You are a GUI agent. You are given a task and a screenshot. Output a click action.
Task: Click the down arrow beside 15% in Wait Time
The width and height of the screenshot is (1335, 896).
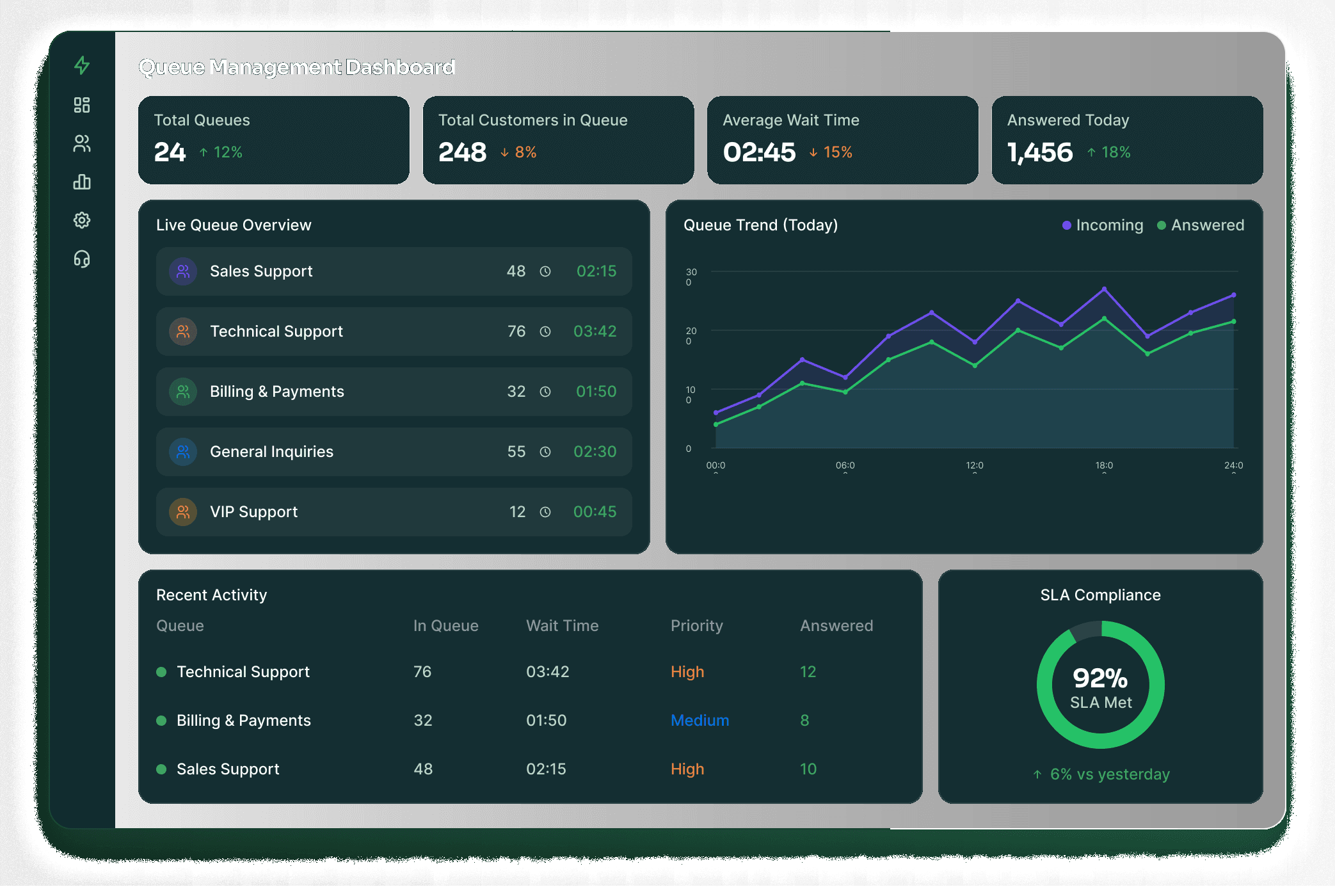[813, 152]
